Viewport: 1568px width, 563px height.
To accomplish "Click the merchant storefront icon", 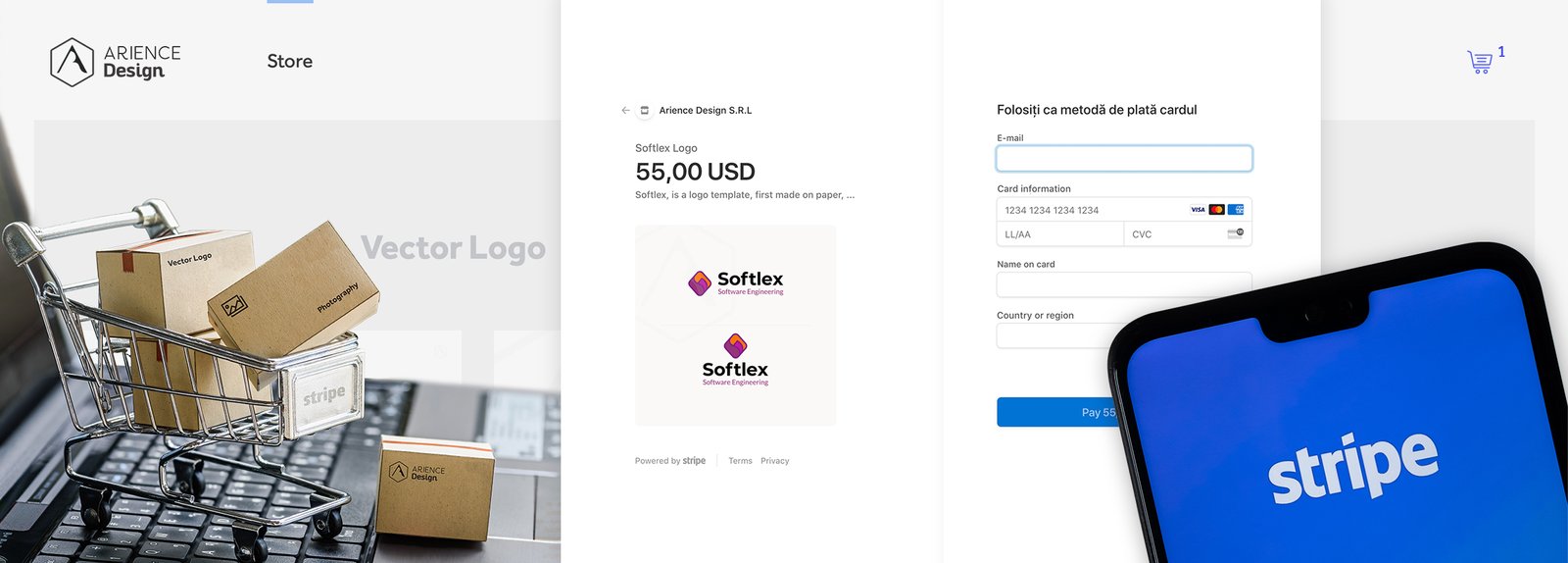I will pyautogui.click(x=645, y=111).
